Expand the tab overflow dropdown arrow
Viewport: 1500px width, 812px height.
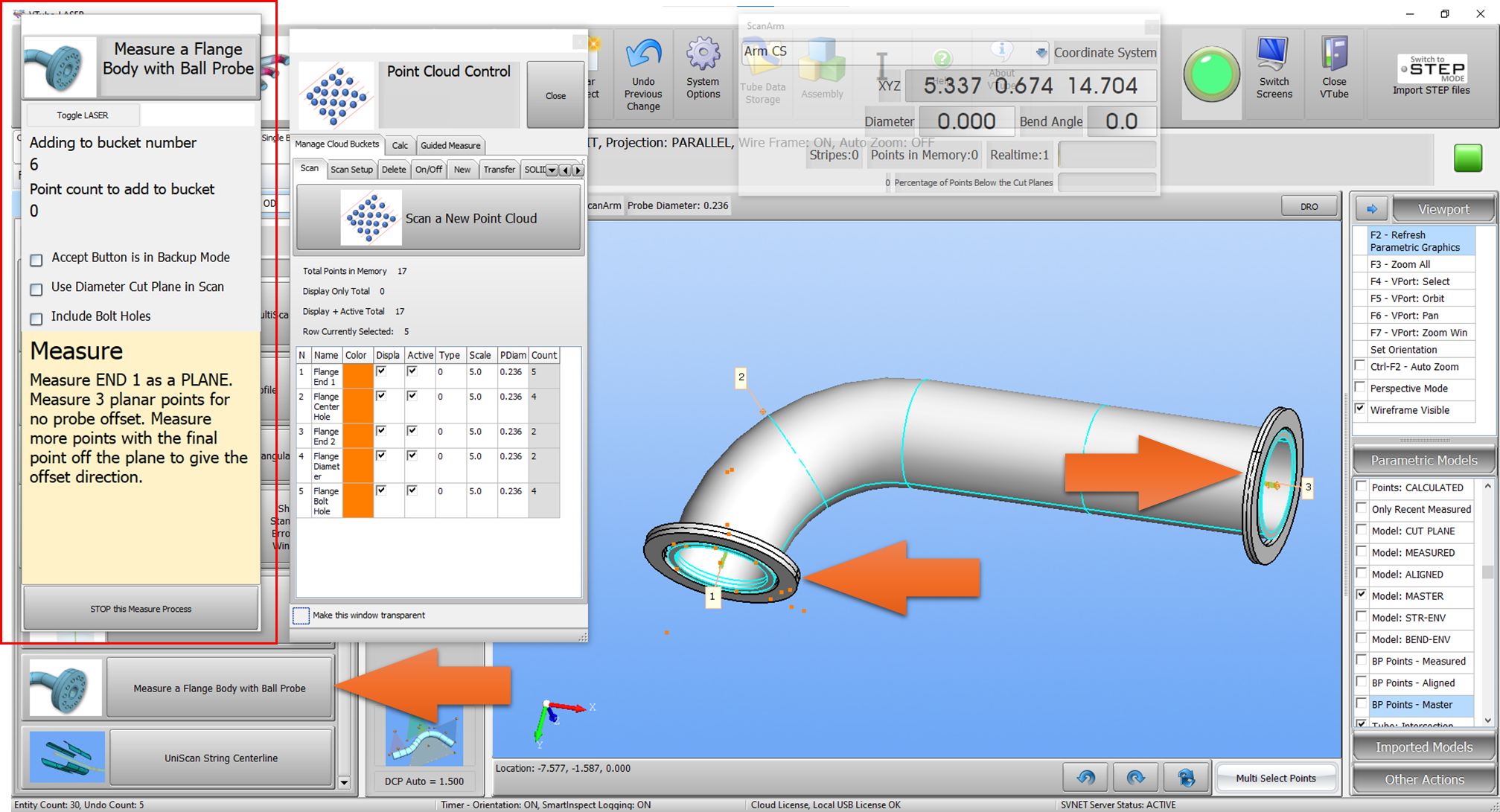click(552, 170)
